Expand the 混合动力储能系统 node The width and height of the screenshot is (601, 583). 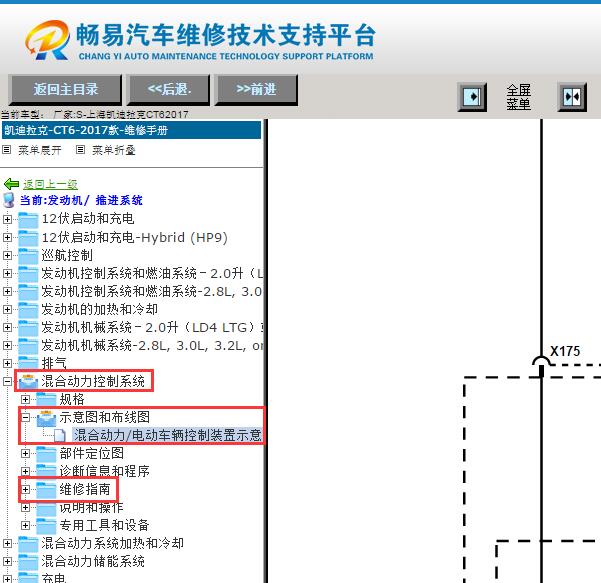[x=7, y=562]
